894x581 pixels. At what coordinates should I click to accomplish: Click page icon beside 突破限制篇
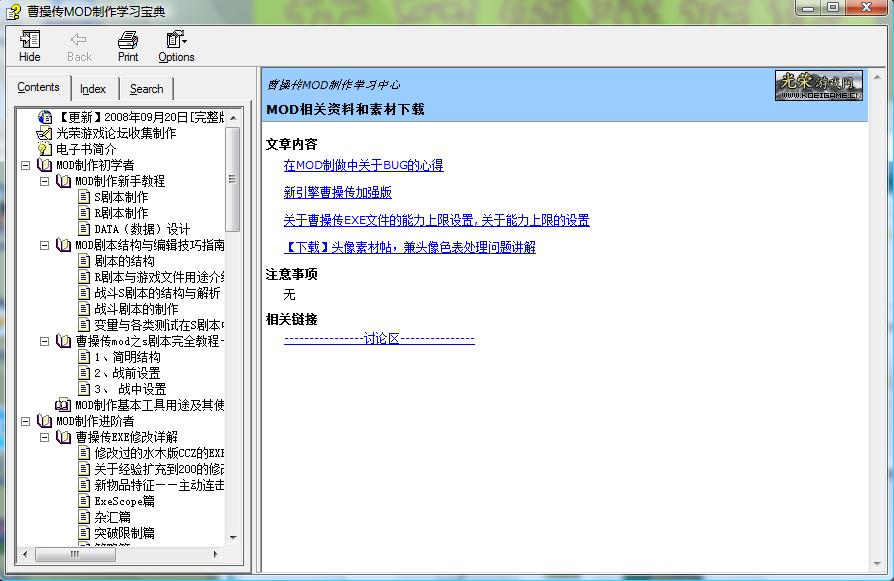point(84,533)
